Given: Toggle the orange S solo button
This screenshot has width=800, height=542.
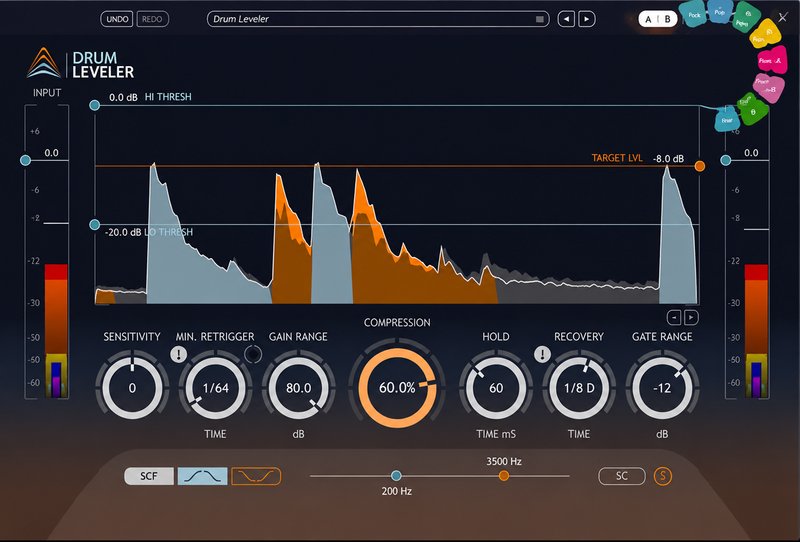Looking at the screenshot, I should click(x=663, y=476).
